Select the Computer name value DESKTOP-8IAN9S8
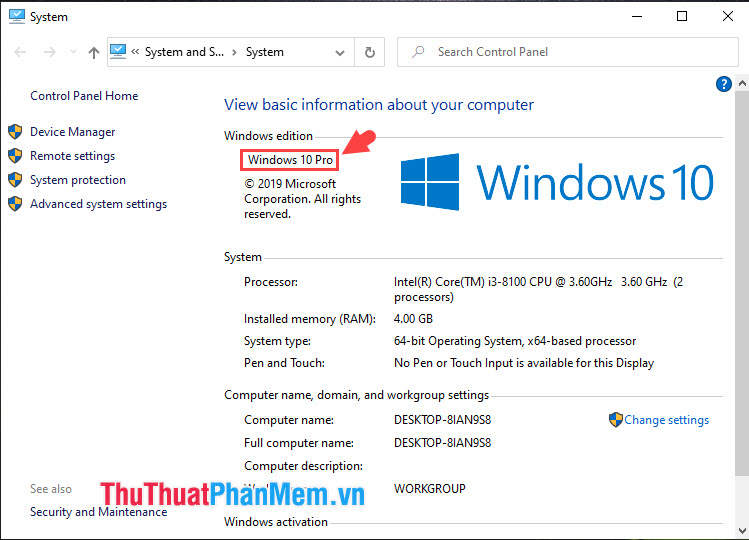The height and width of the screenshot is (540, 749). tap(442, 420)
